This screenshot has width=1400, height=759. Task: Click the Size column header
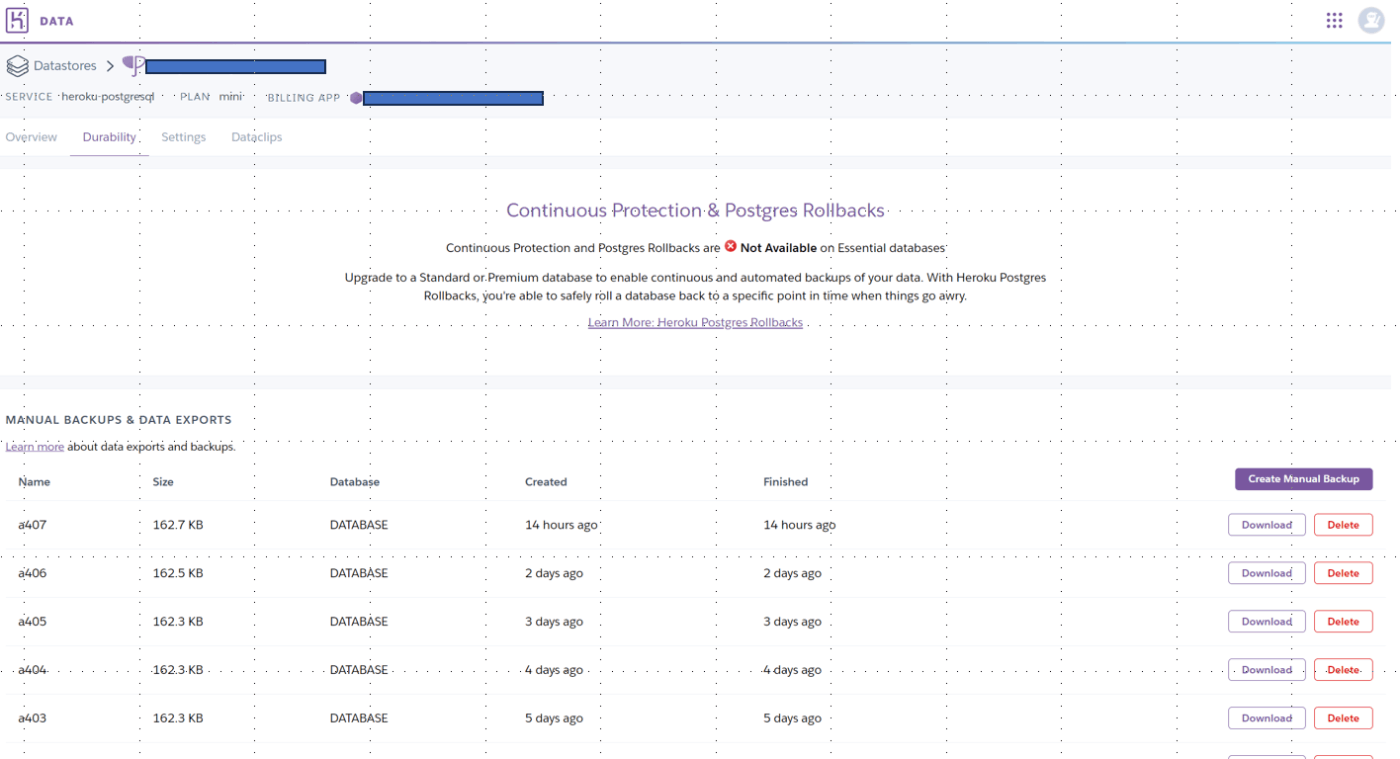163,482
